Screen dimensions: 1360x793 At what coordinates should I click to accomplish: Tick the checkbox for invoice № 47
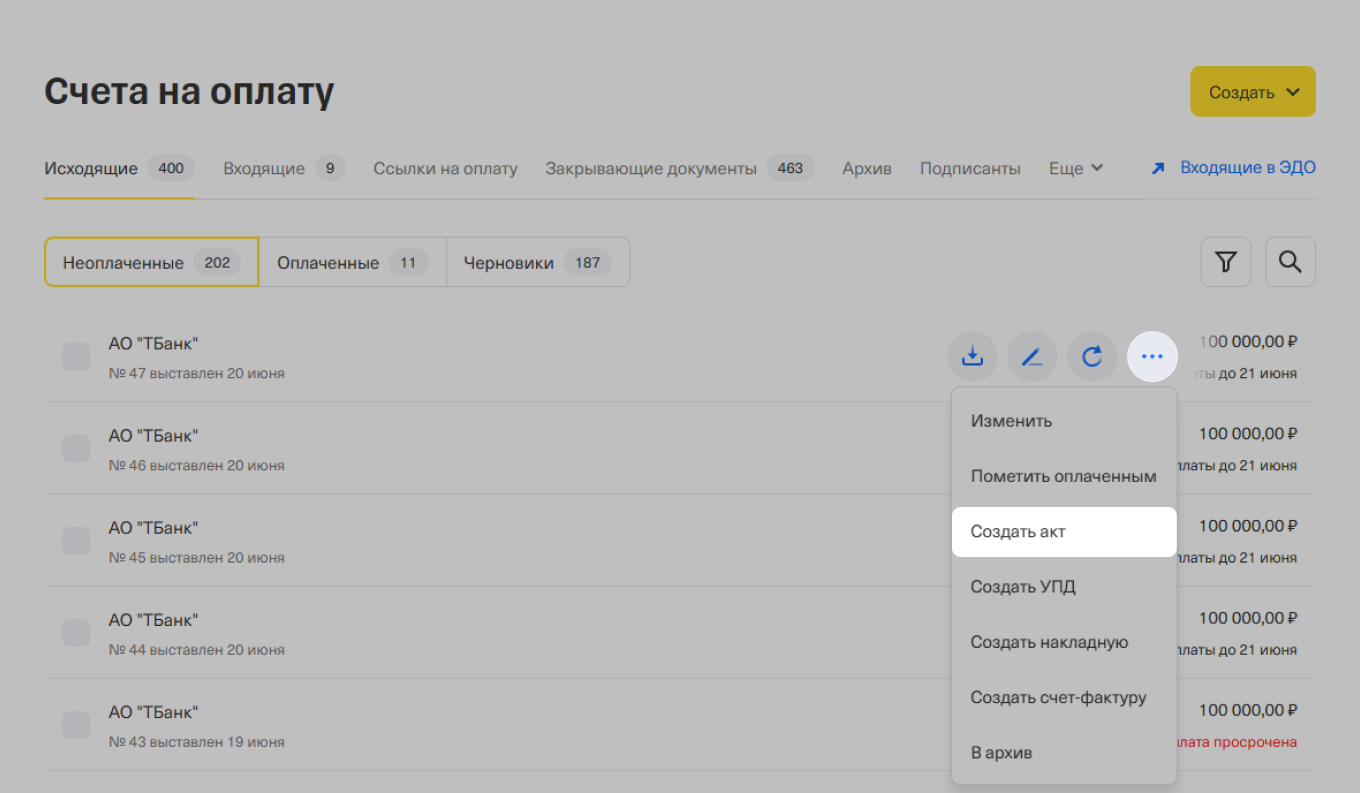76,356
